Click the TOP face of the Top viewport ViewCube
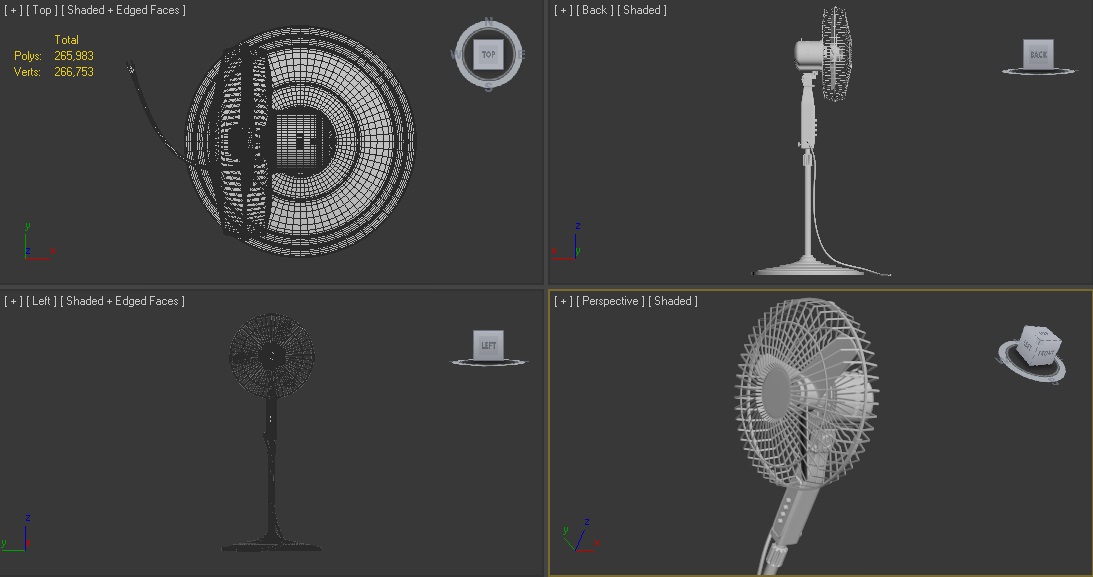This screenshot has height=577, width=1093. point(487,54)
